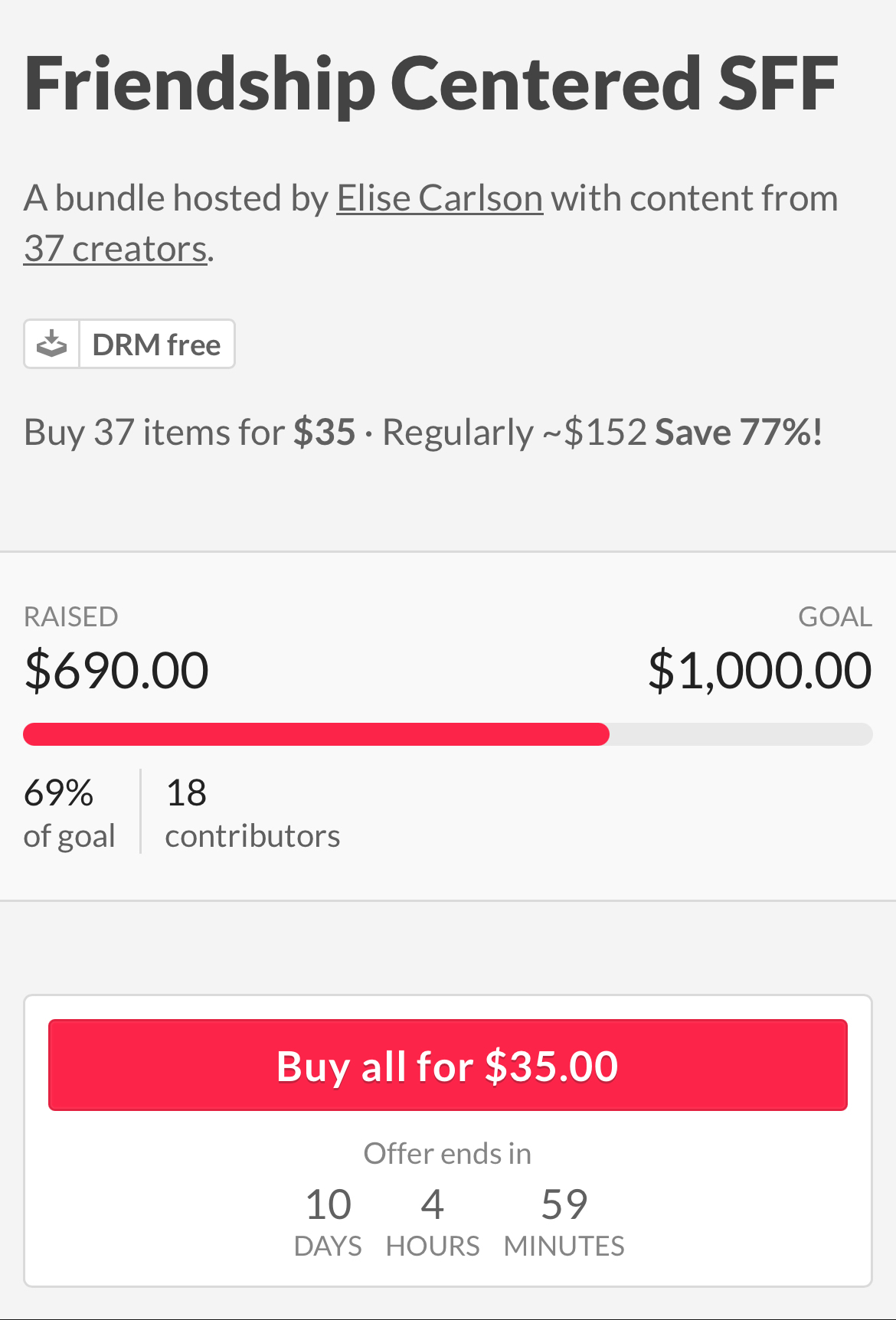Click the unfilled gray progress bar portion
This screenshot has height=1320, width=896.
pos(740,734)
